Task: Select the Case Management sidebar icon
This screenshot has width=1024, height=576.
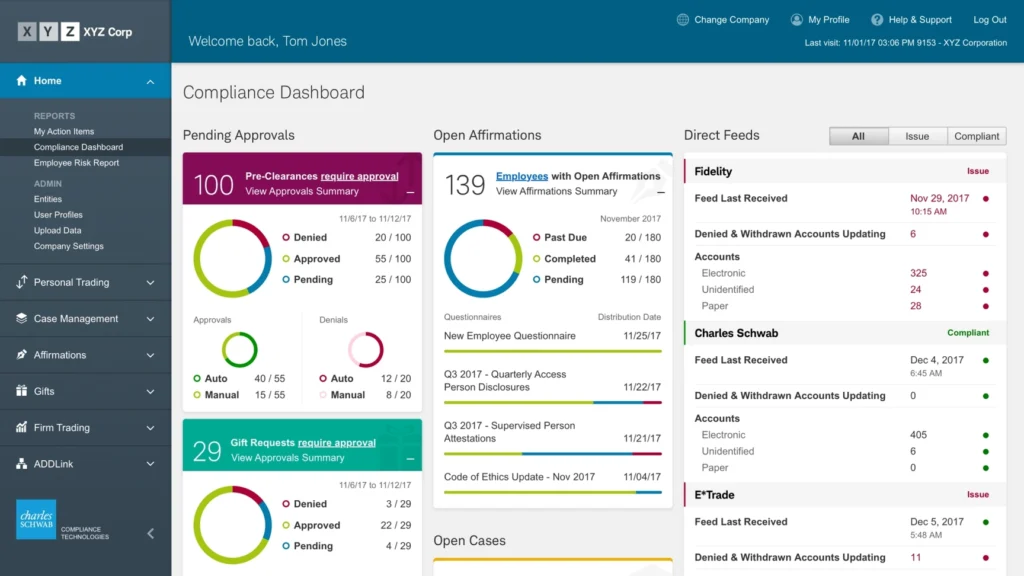Action: [x=22, y=319]
